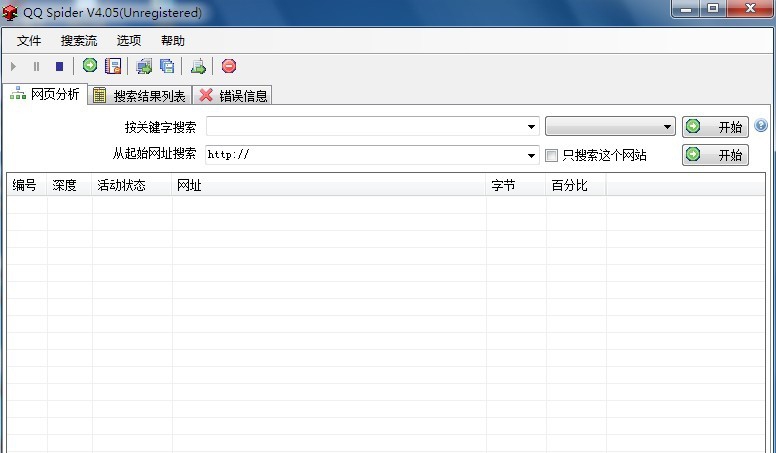Click the green arrow circle toolbar icon
Screen dimensions: 776x453
(90, 65)
